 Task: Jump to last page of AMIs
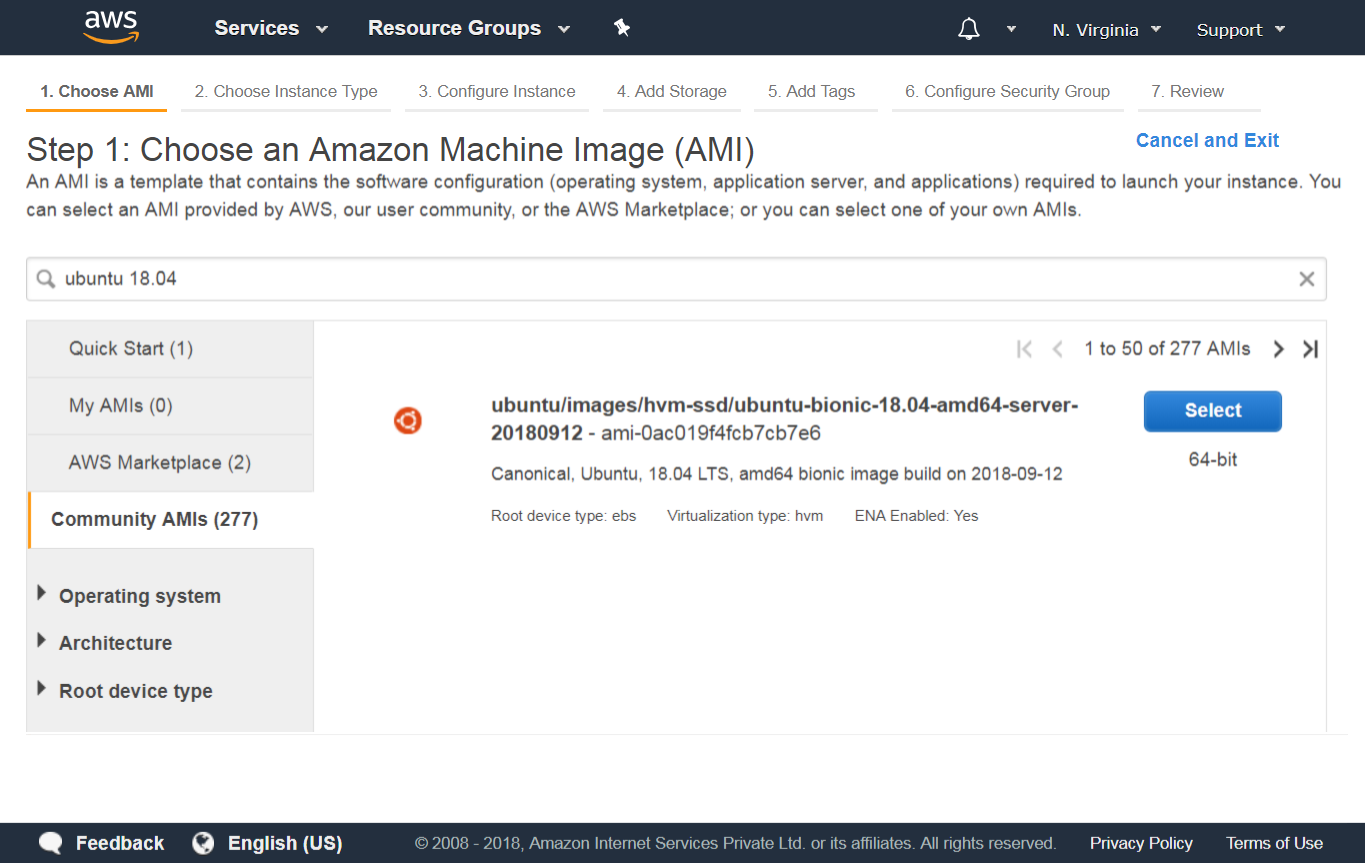coord(1310,349)
